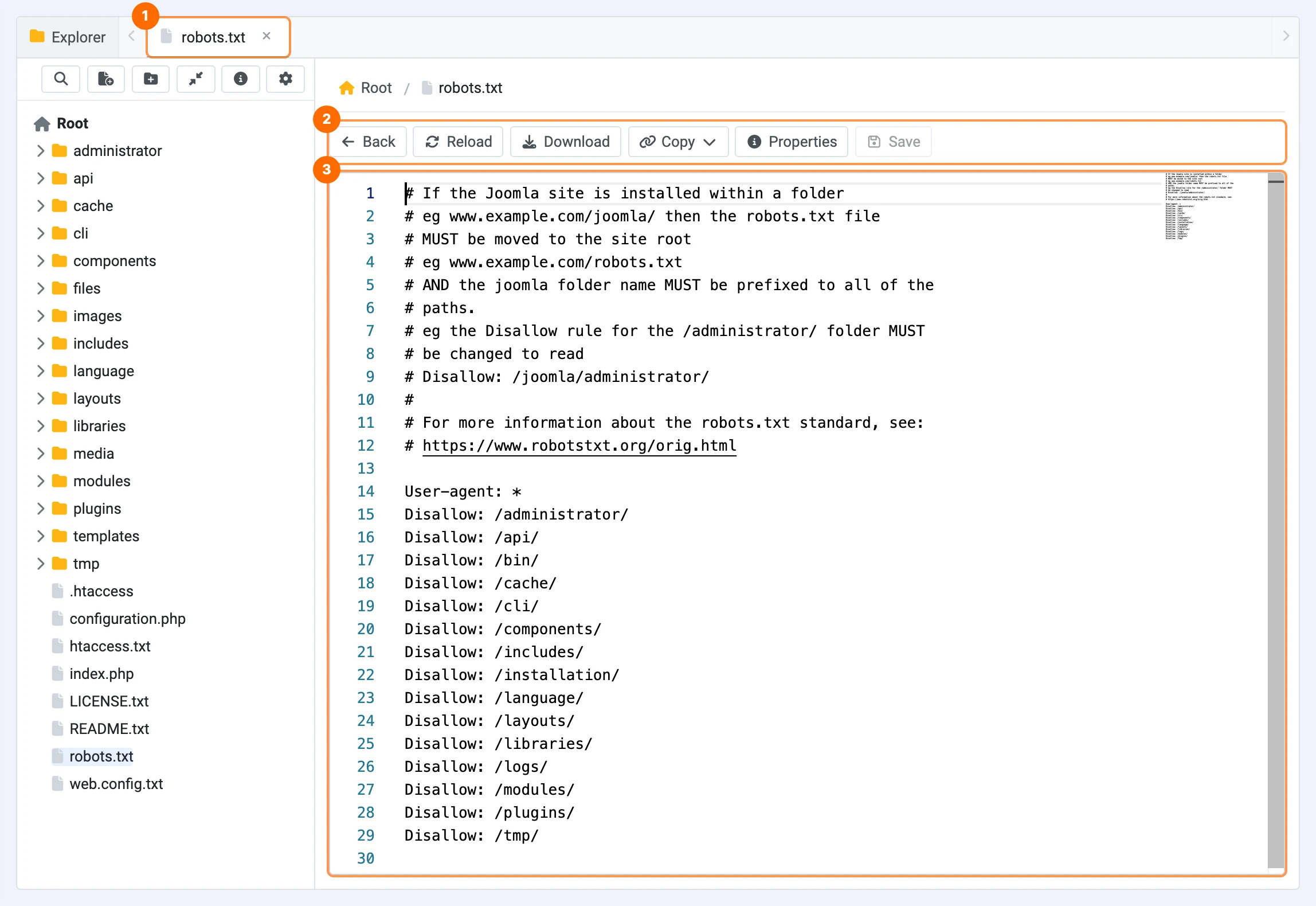
Task: Click the Back button
Action: 369,142
